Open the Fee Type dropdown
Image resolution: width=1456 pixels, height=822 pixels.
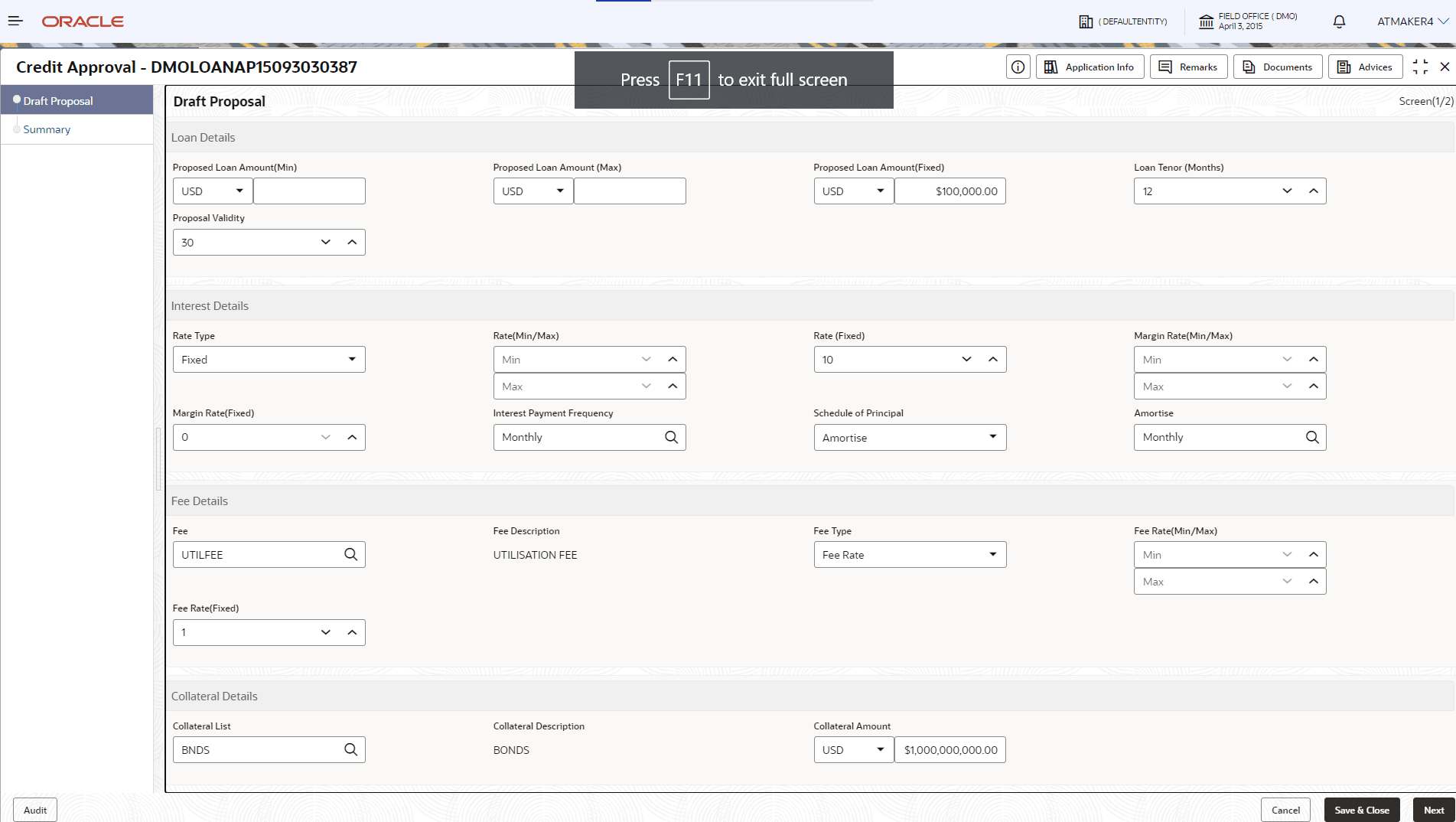pyautogui.click(x=910, y=555)
